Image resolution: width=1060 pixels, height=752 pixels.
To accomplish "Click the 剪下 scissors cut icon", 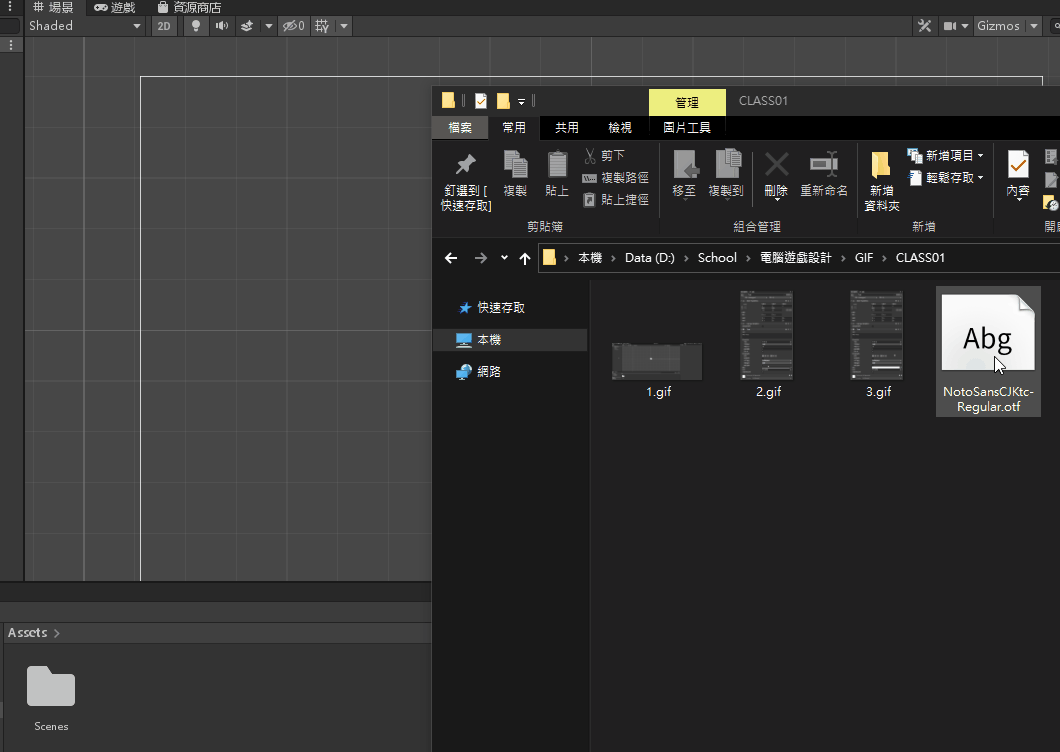I will [590, 156].
